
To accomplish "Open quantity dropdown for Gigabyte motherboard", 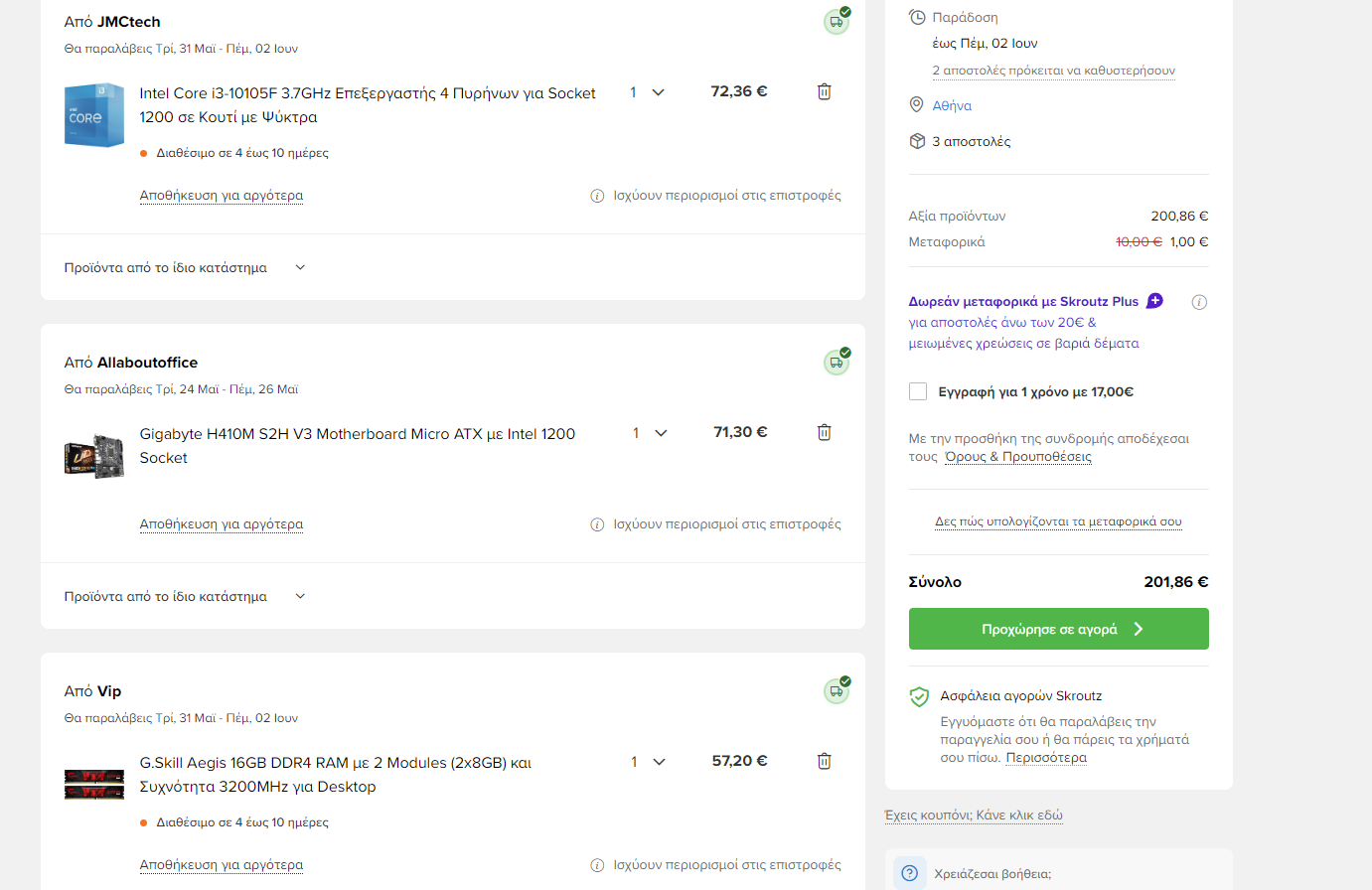I will pos(651,433).
